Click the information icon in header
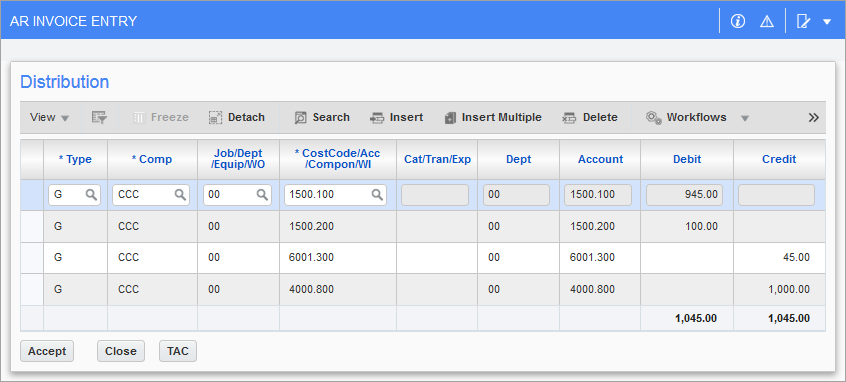Screen dimensions: 846x382 coord(738,21)
